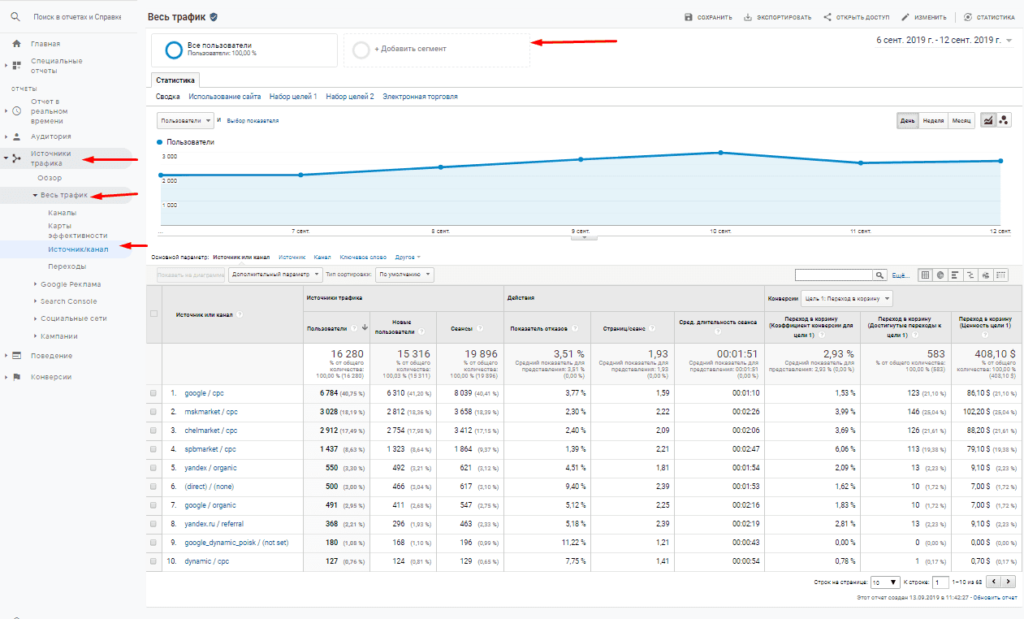
Task: Click the table search magnifier button
Action: (x=880, y=275)
